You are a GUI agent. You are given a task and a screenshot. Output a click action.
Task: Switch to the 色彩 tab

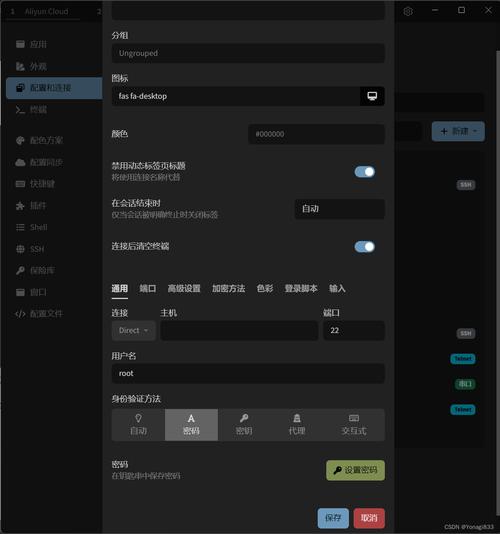(x=265, y=289)
